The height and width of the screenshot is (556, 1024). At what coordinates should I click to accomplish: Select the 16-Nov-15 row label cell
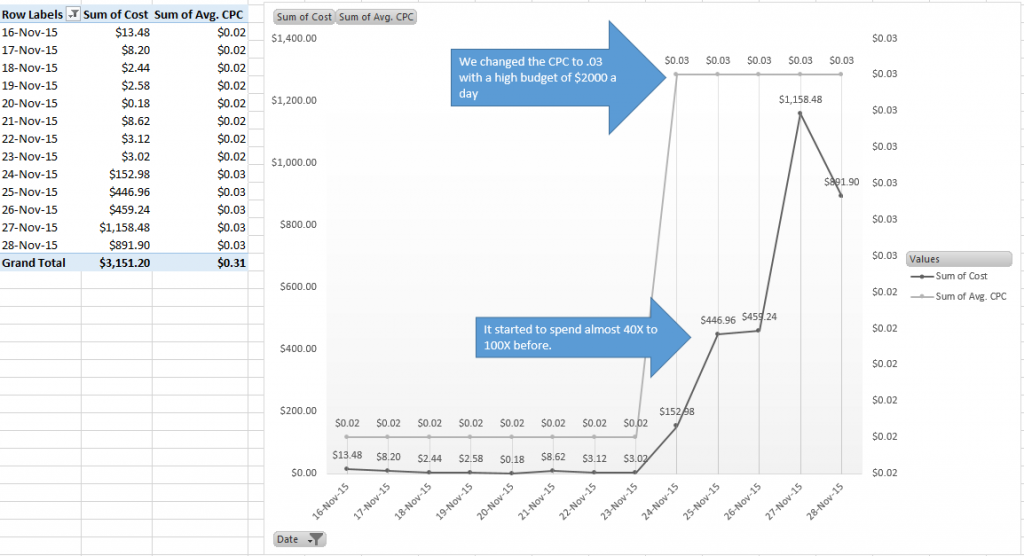click(30, 33)
